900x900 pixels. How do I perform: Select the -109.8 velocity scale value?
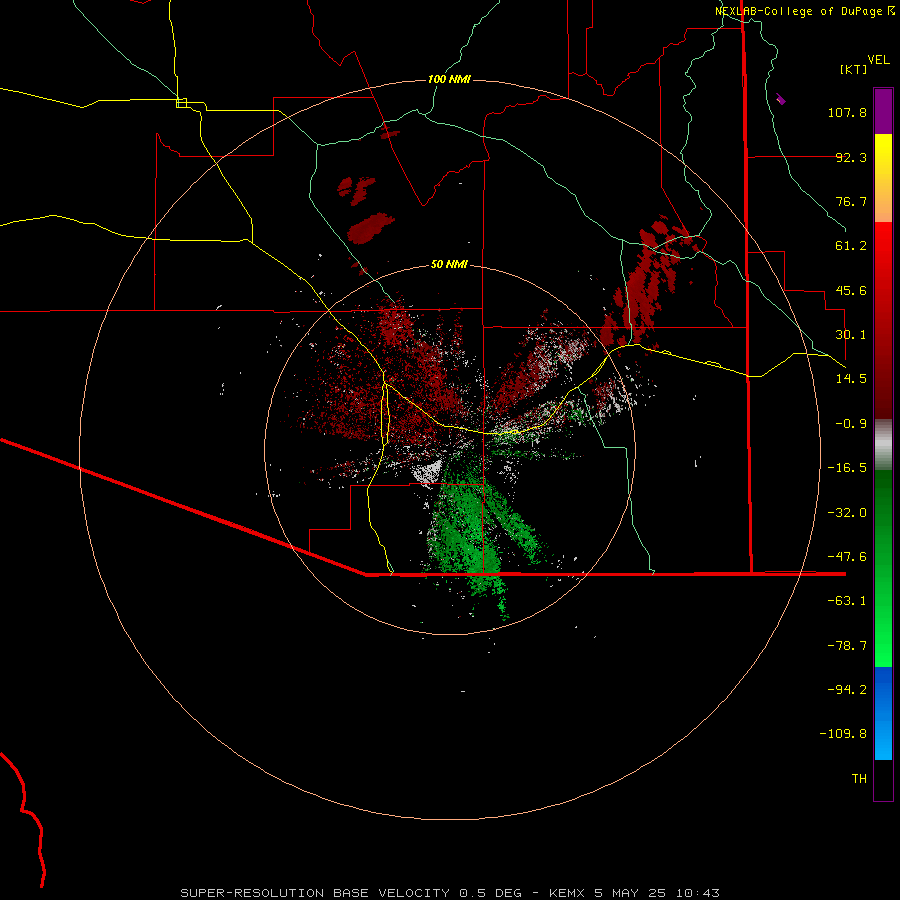pyautogui.click(x=843, y=734)
